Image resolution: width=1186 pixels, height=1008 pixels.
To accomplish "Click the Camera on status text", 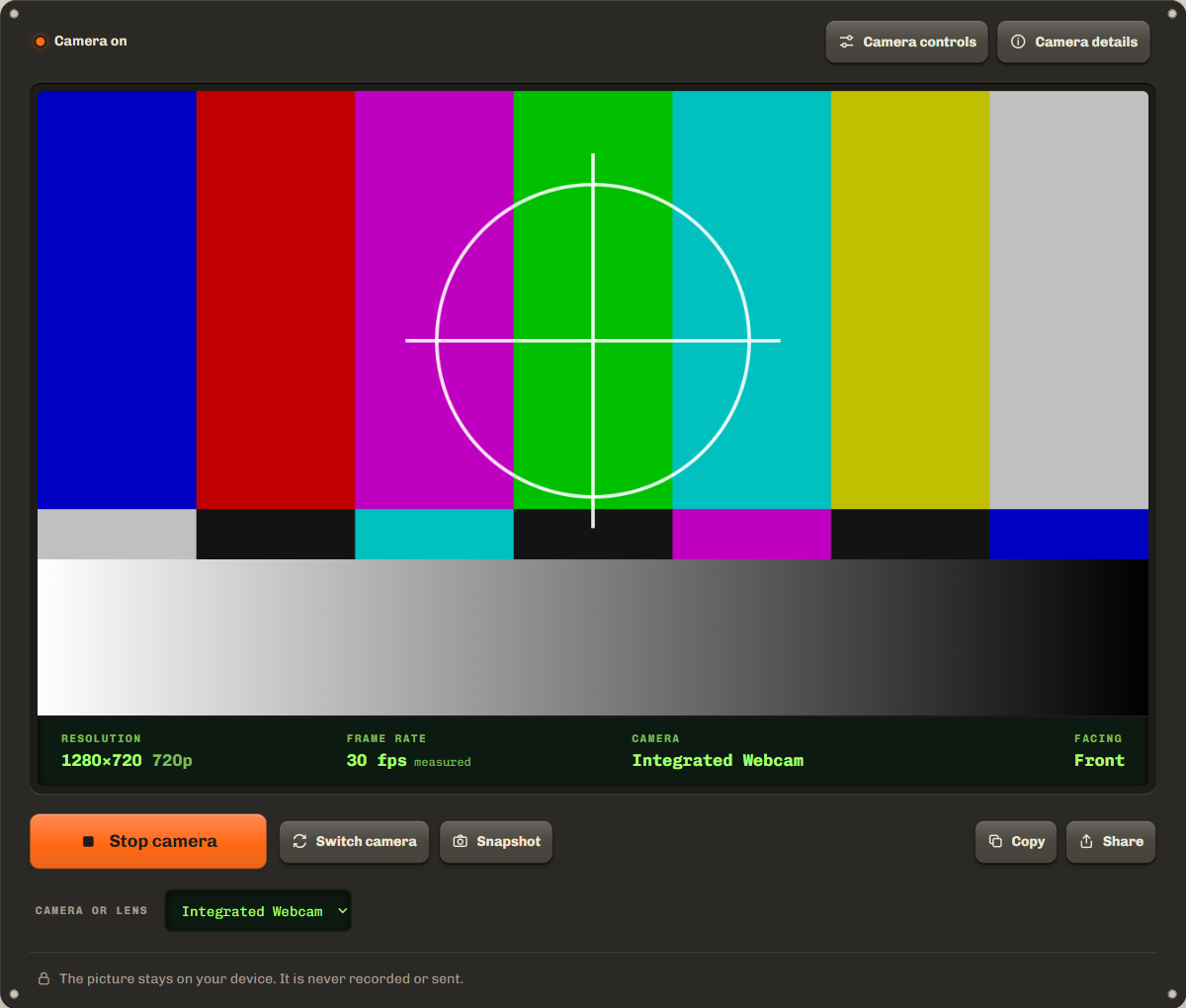I will 90,41.
